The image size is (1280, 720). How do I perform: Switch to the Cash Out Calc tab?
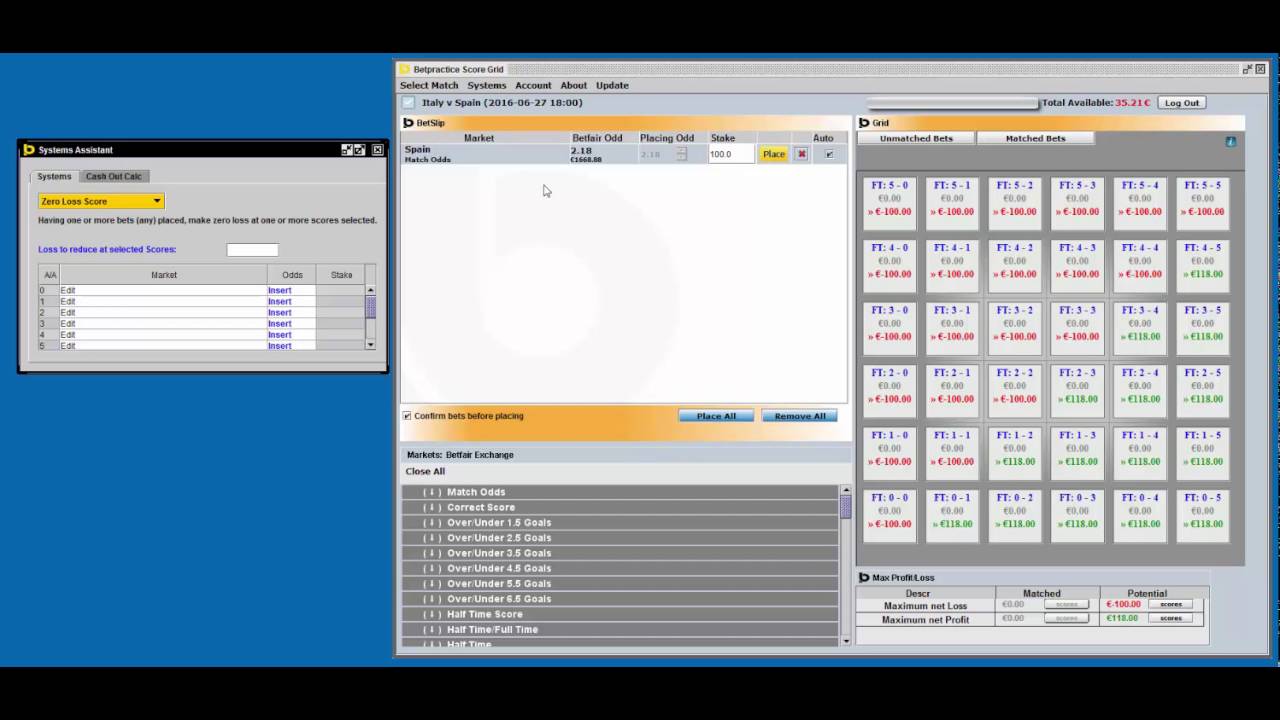(x=113, y=176)
